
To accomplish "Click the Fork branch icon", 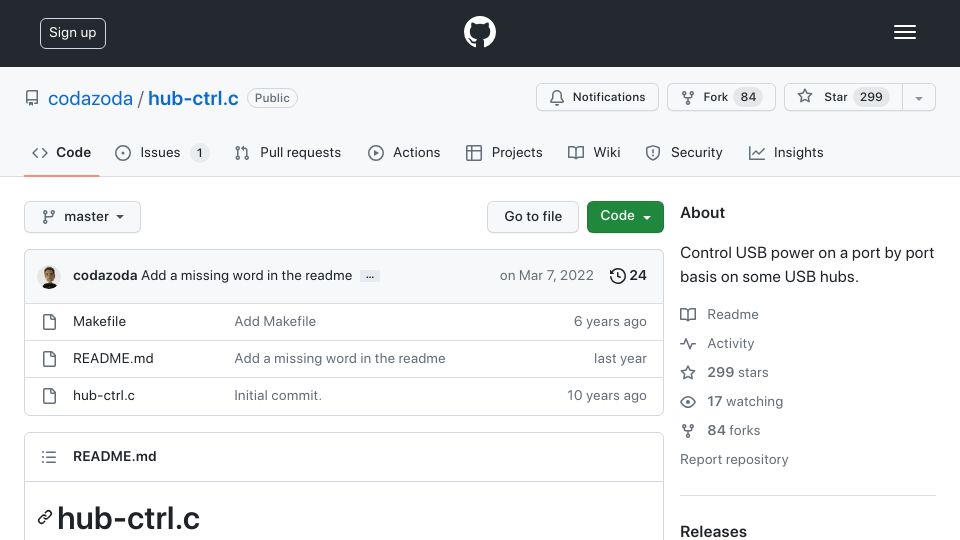I will tap(688, 97).
